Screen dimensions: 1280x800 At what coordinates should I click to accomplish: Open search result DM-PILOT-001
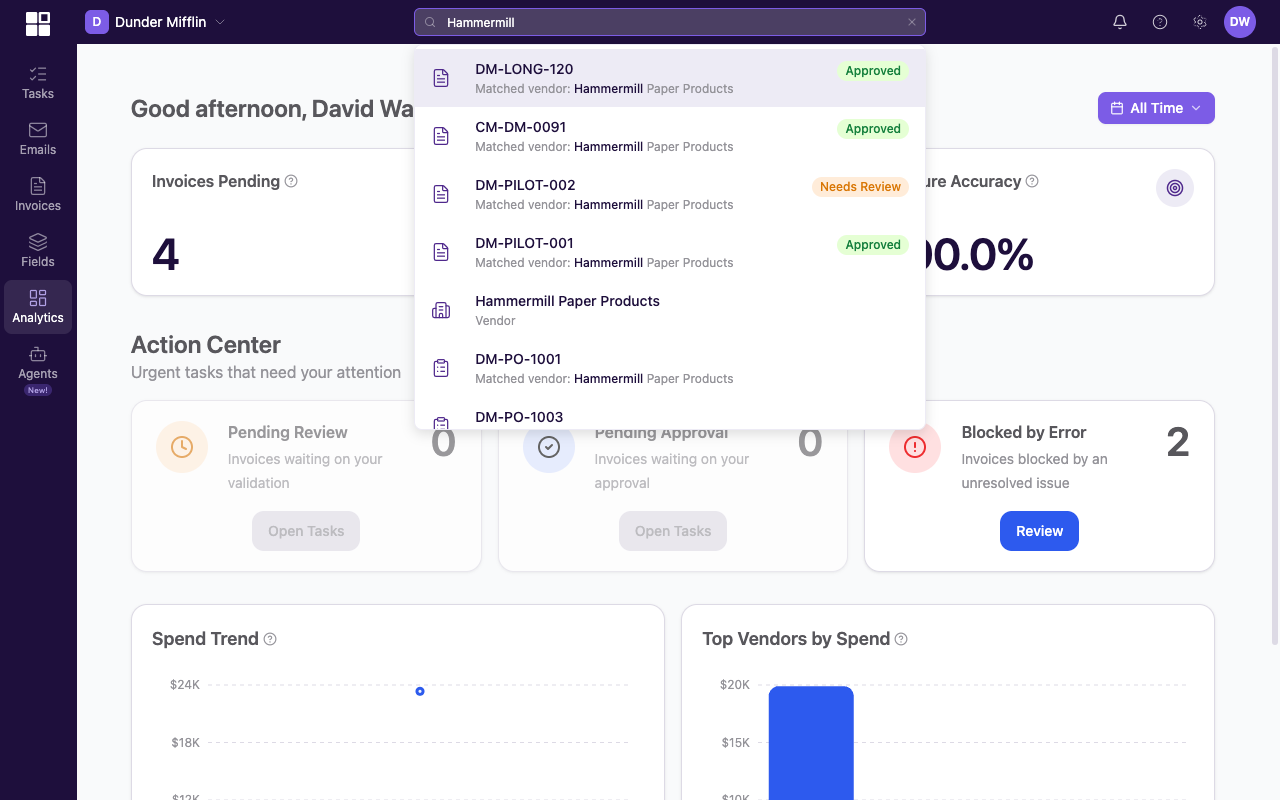[670, 252]
